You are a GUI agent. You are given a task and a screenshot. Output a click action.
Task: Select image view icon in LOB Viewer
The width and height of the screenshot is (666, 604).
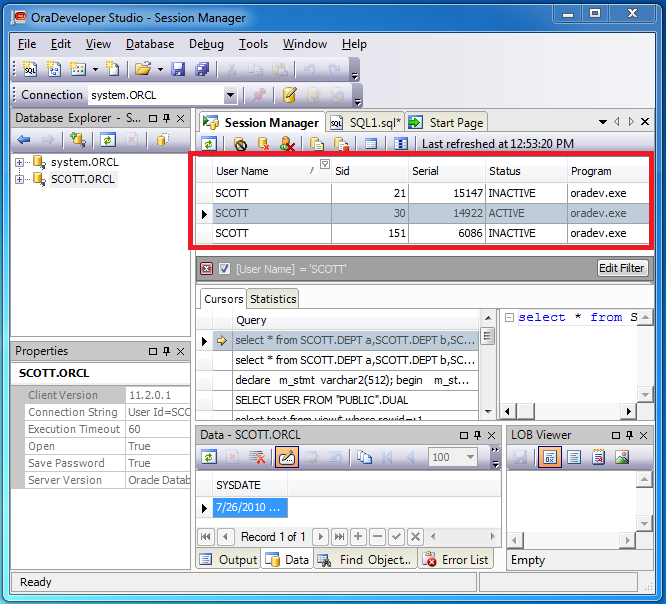pos(622,457)
